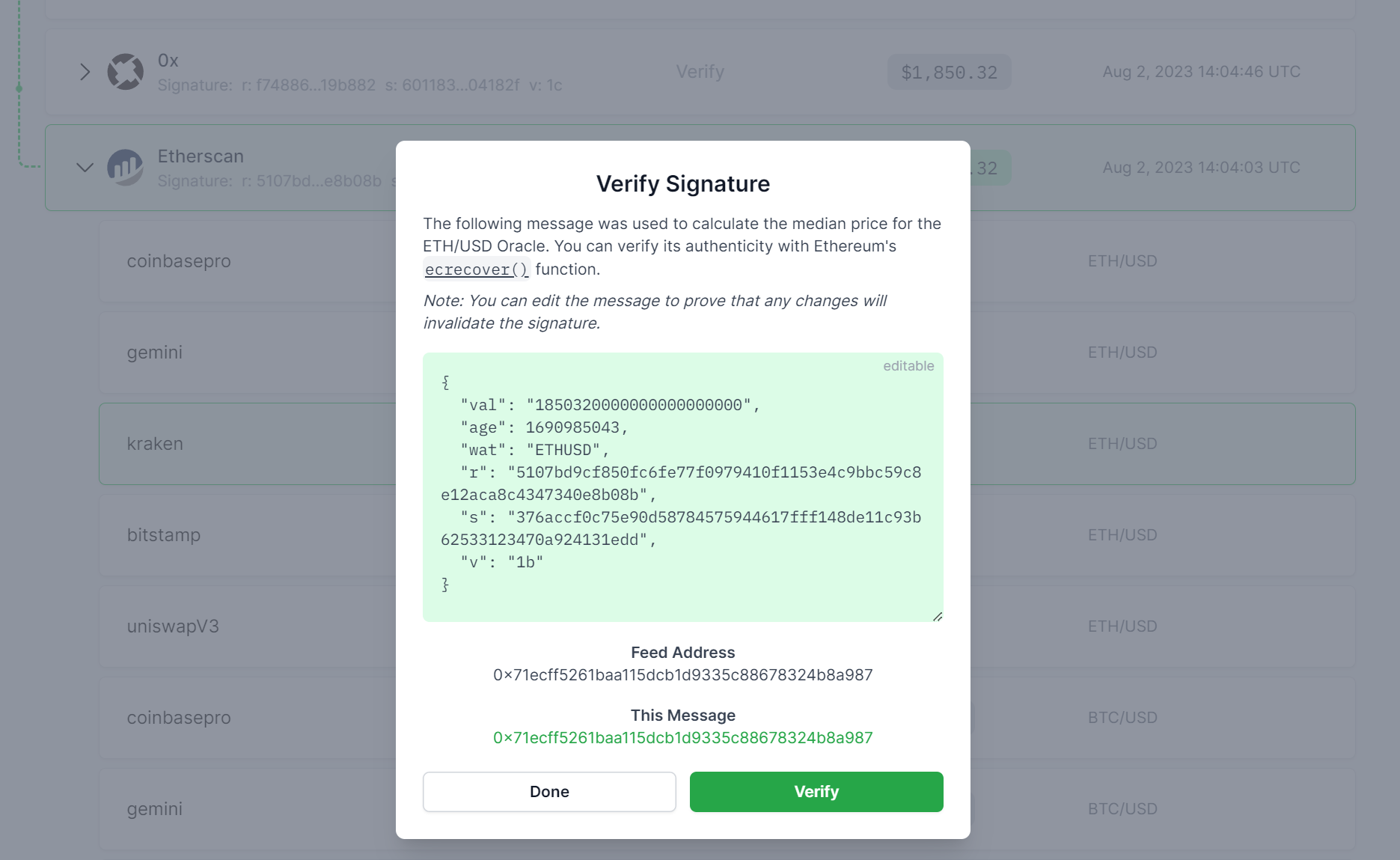Screen dimensions: 1400x860
Task: Expand the 0x feed row chevron
Action: (85, 72)
